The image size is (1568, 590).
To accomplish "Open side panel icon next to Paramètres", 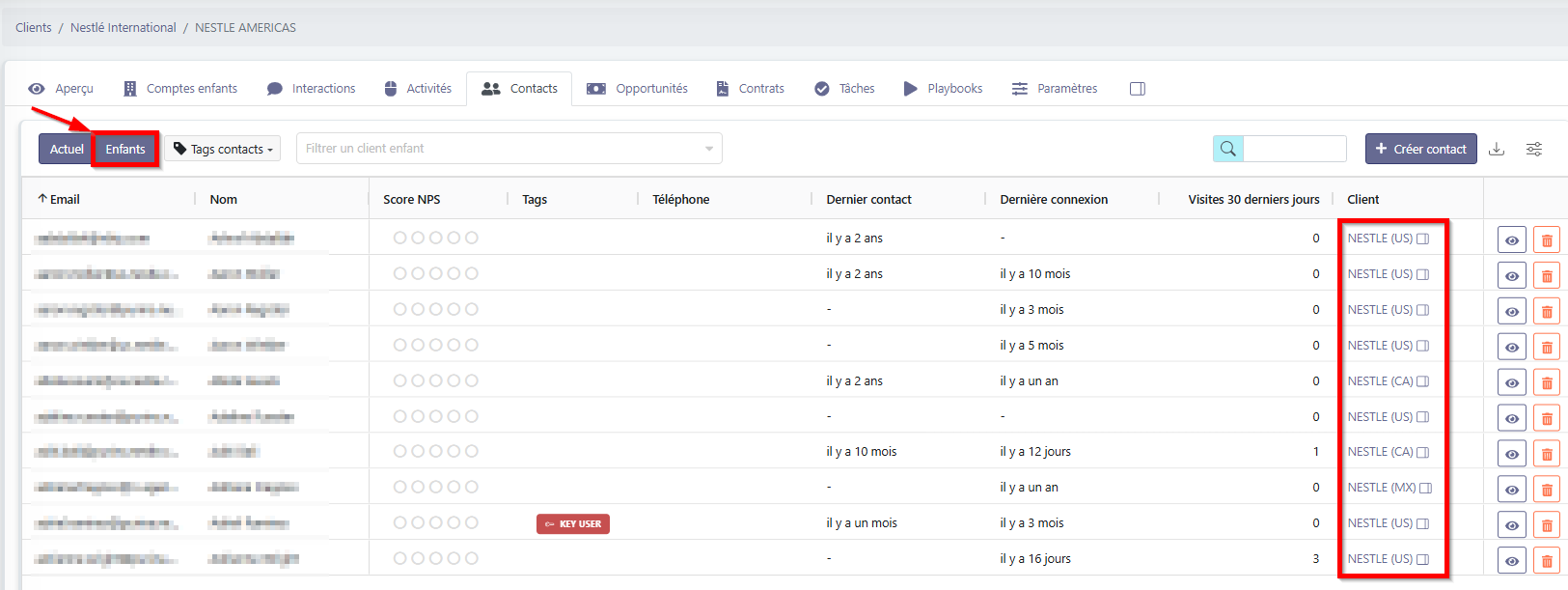I will coord(1137,89).
